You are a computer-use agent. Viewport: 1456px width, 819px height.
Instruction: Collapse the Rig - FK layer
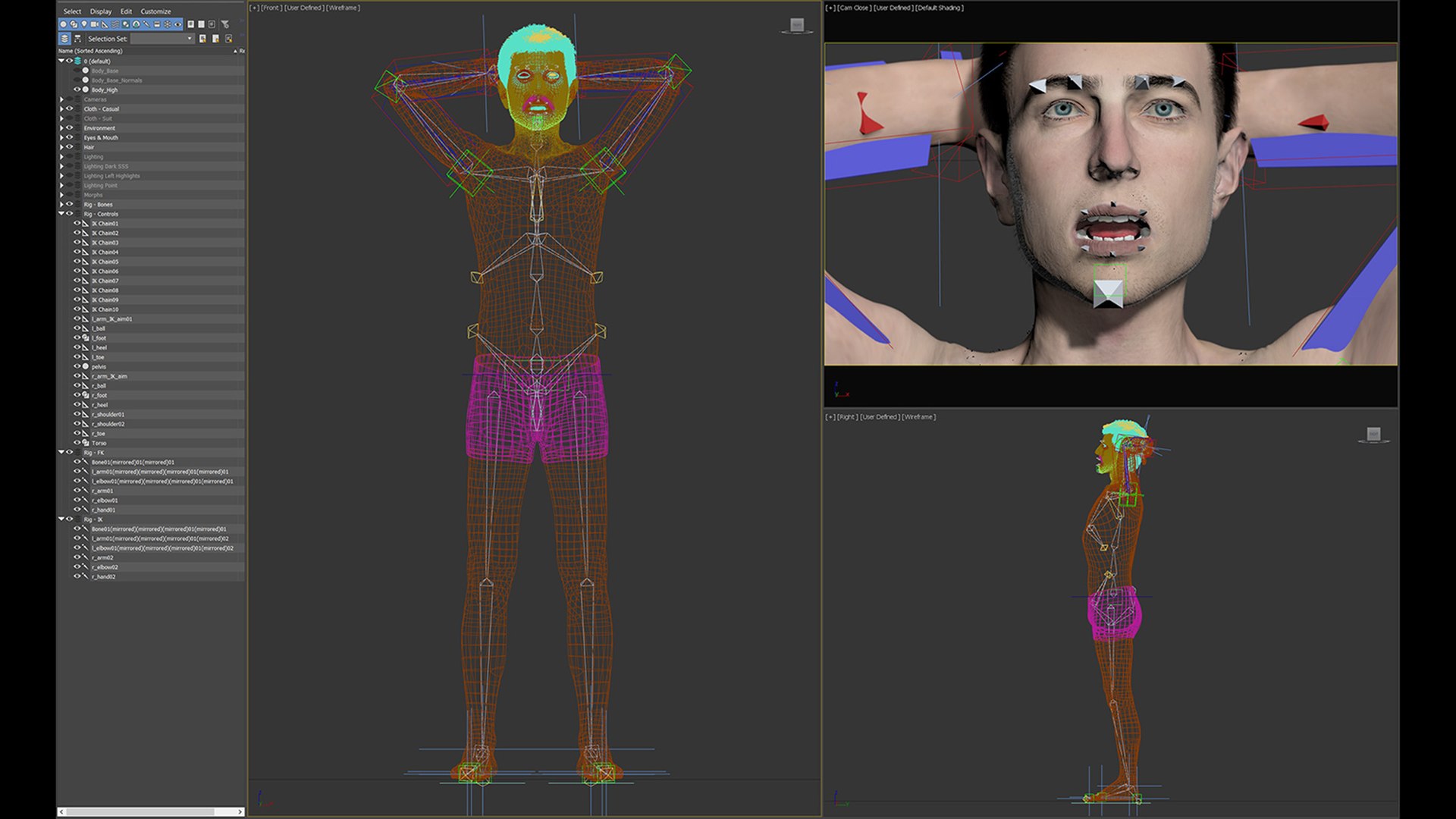(x=61, y=452)
